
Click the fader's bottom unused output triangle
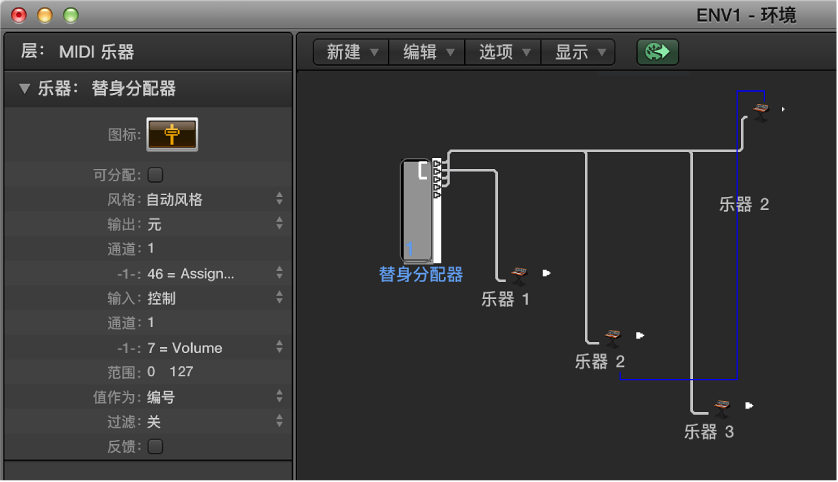[x=437, y=195]
